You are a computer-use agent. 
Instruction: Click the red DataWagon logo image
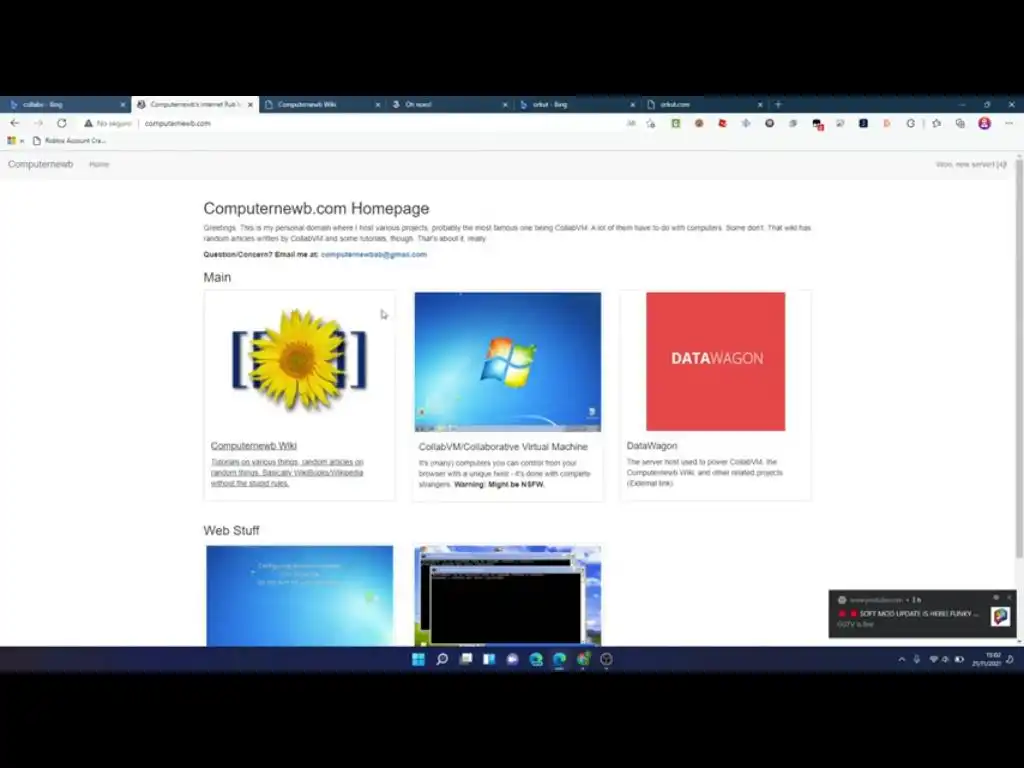[716, 361]
